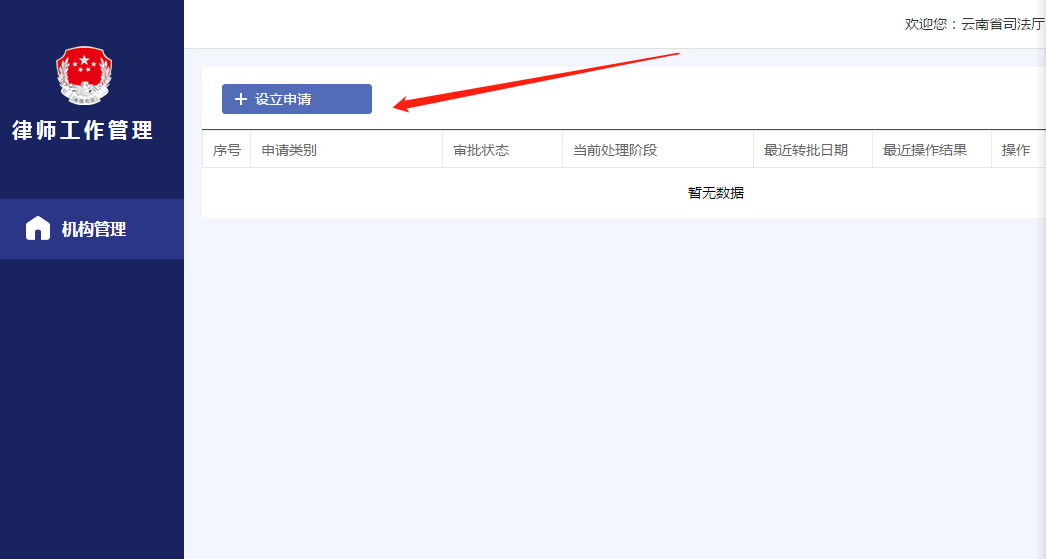Click the 律师工作管理 system title
This screenshot has width=1046, height=559.
[83, 131]
